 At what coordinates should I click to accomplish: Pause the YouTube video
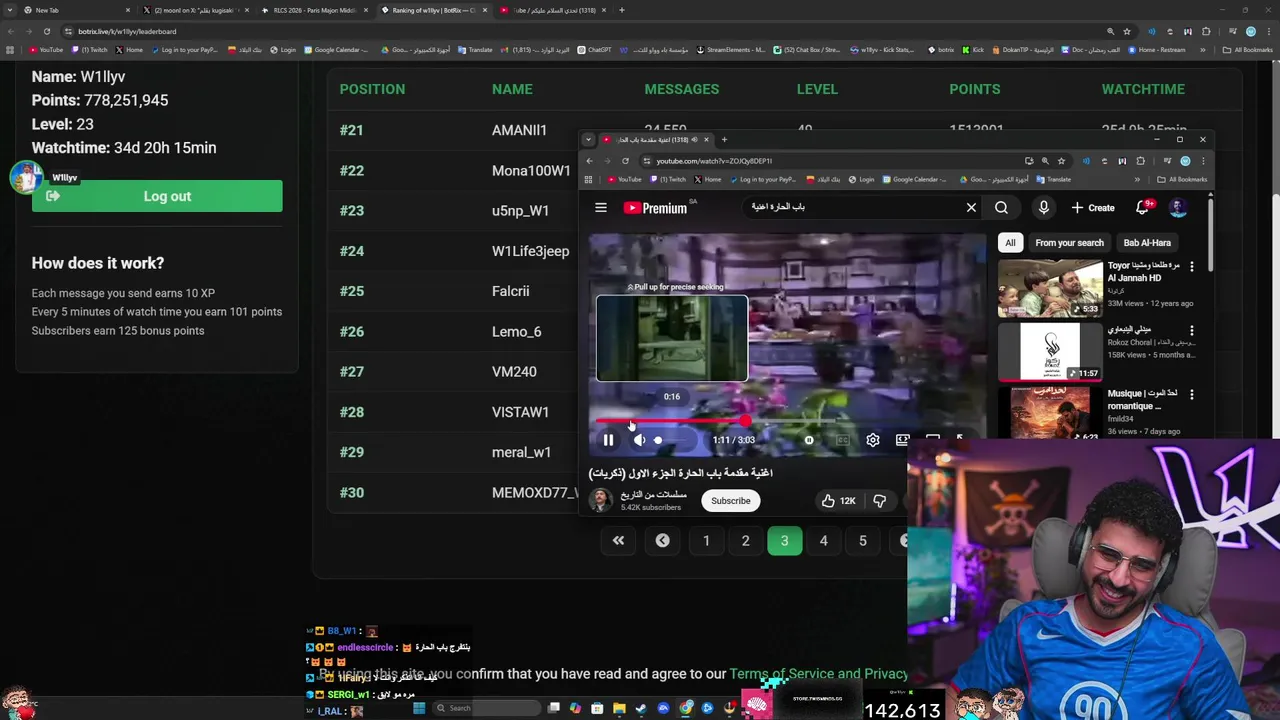608,440
